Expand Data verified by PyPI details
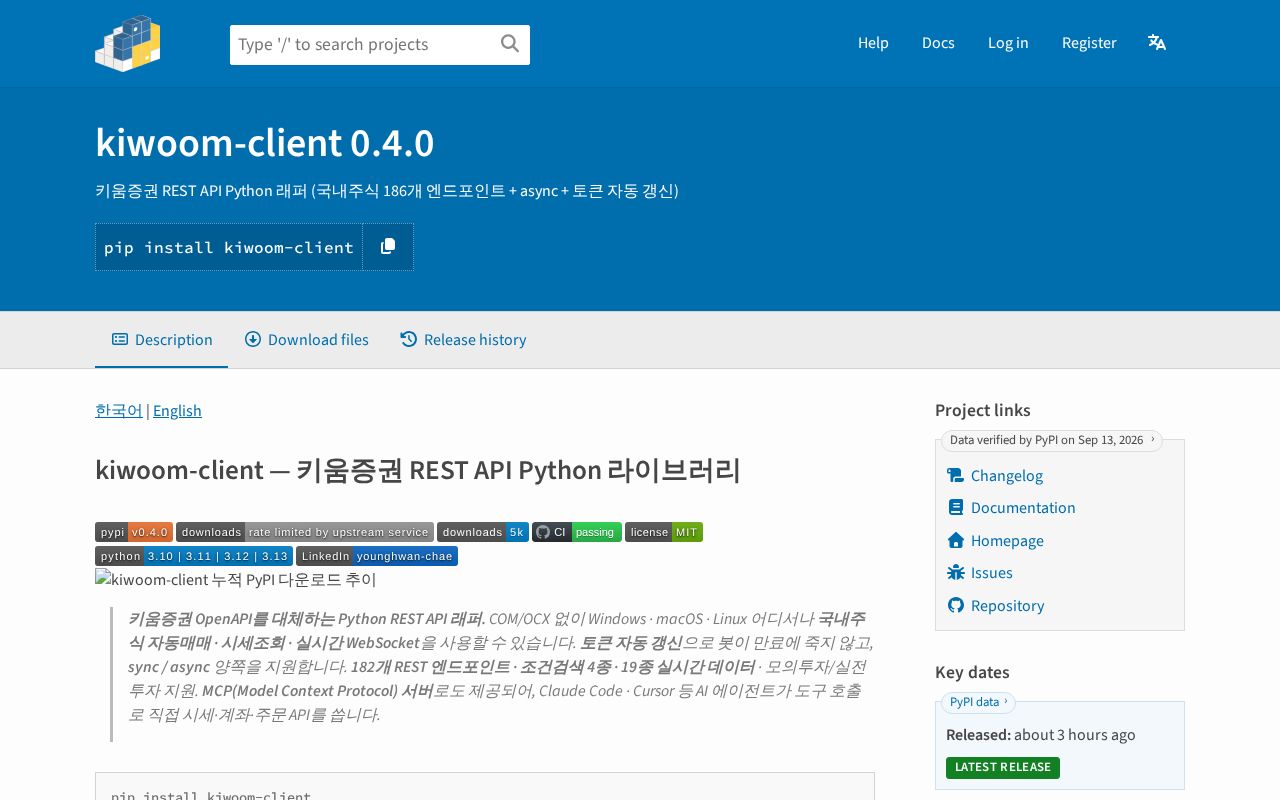The image size is (1280, 800). 1052,440
